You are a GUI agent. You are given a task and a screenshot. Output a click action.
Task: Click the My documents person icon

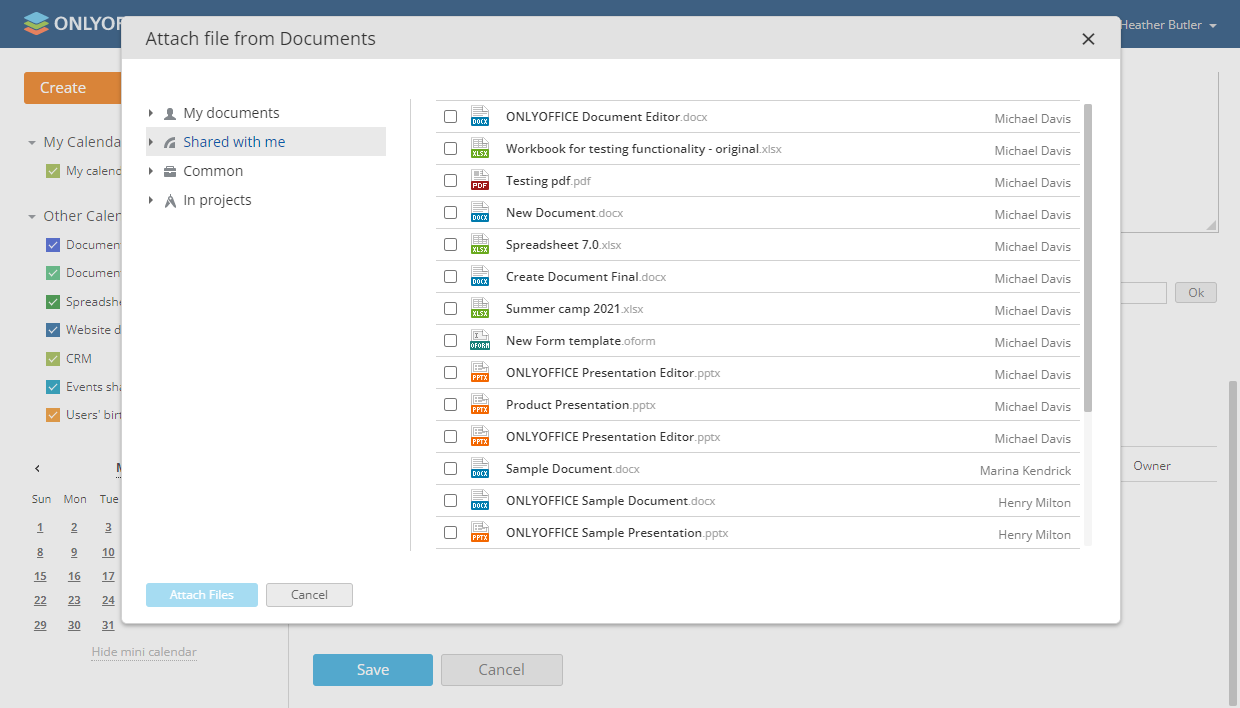coord(170,114)
